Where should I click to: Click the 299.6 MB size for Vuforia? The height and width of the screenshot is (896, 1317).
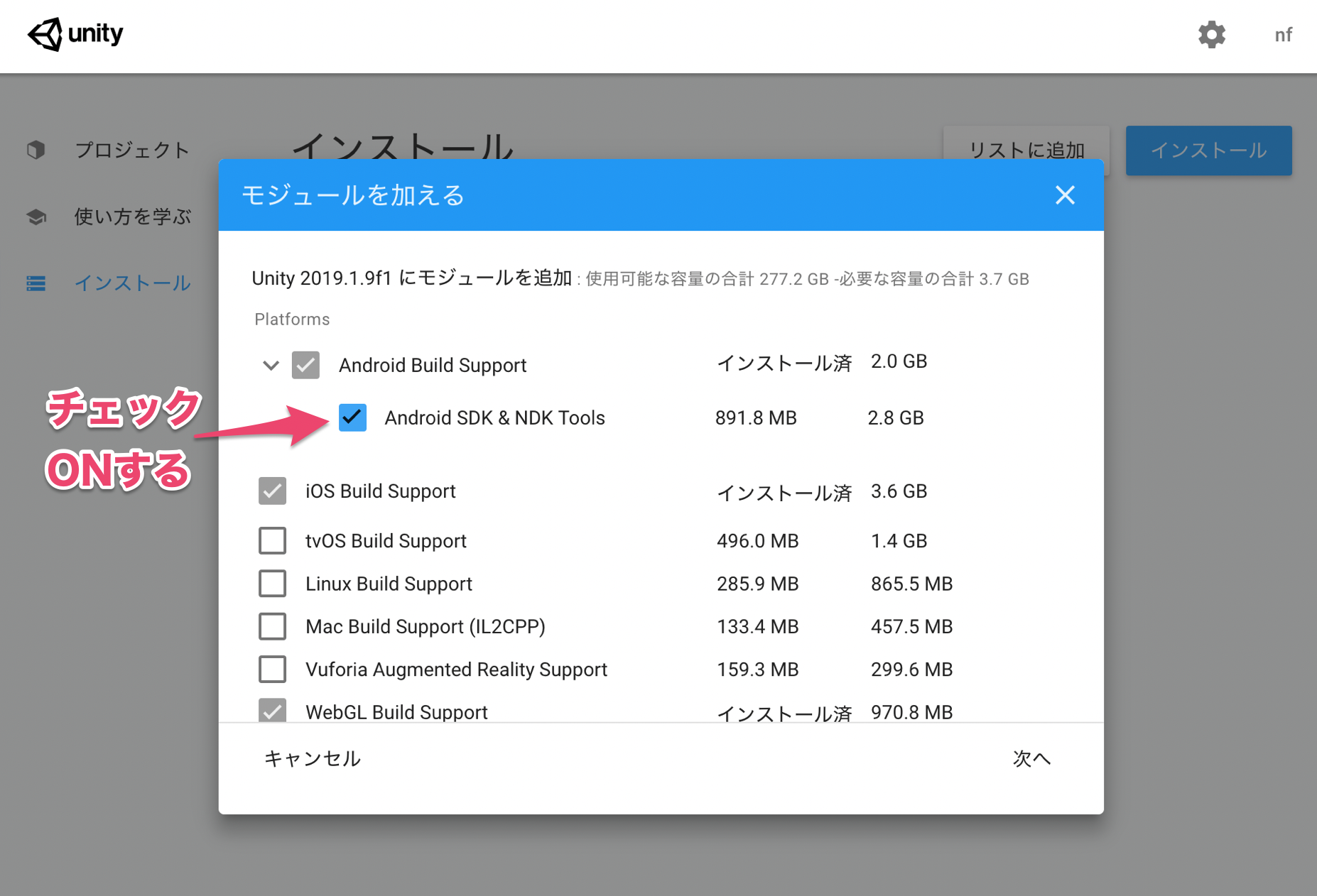coord(911,670)
